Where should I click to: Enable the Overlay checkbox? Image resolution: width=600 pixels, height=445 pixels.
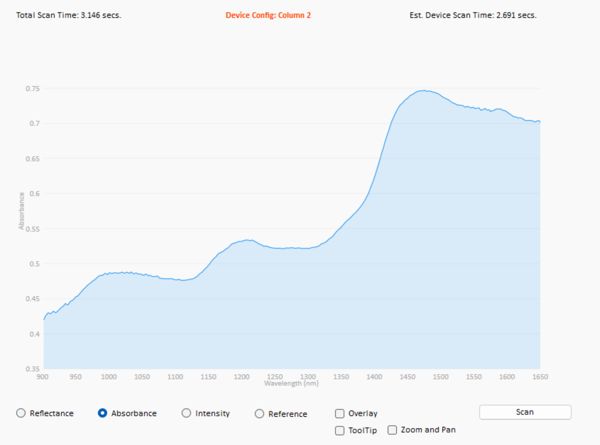click(340, 413)
